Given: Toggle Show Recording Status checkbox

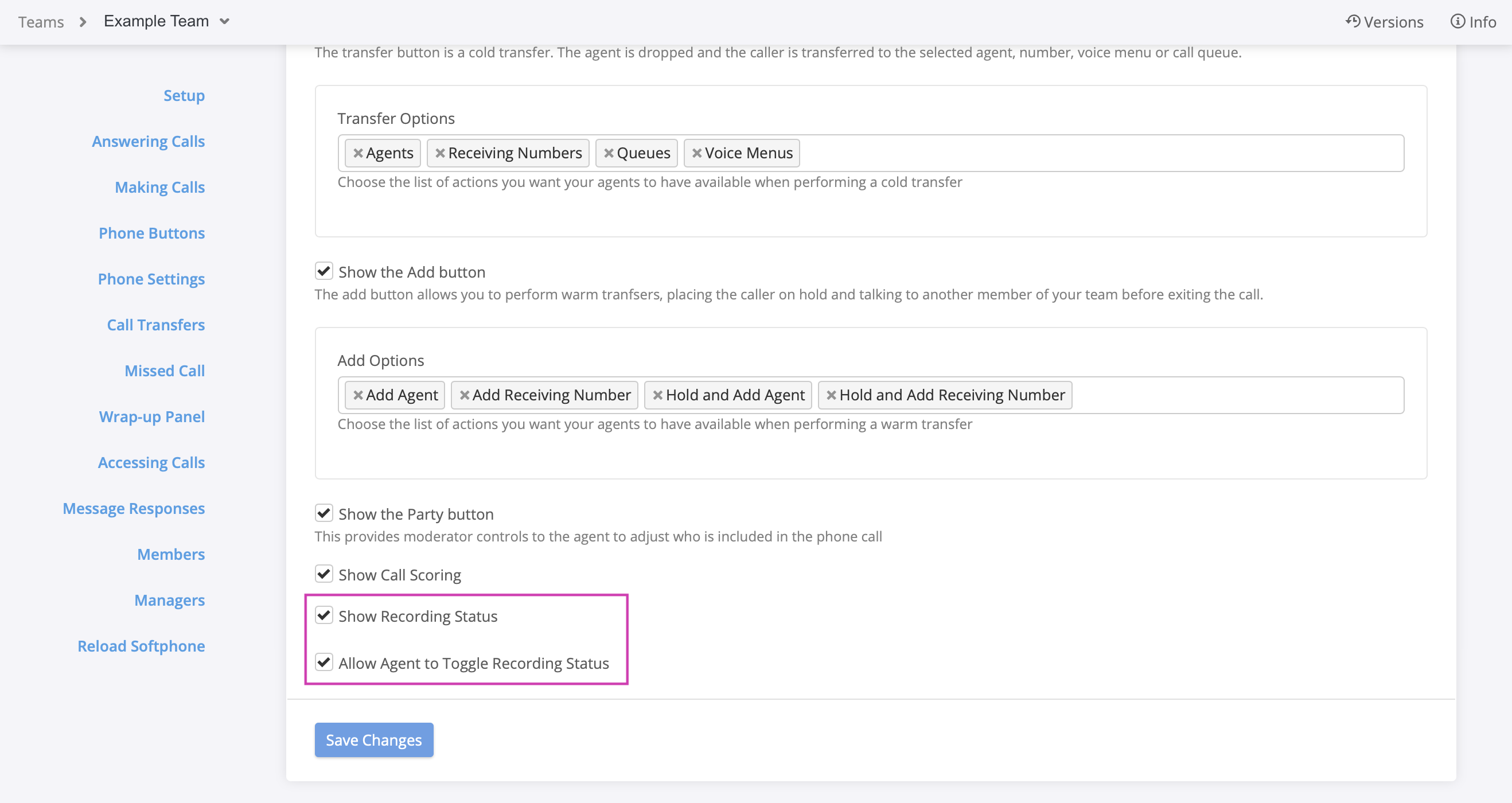Looking at the screenshot, I should point(324,615).
